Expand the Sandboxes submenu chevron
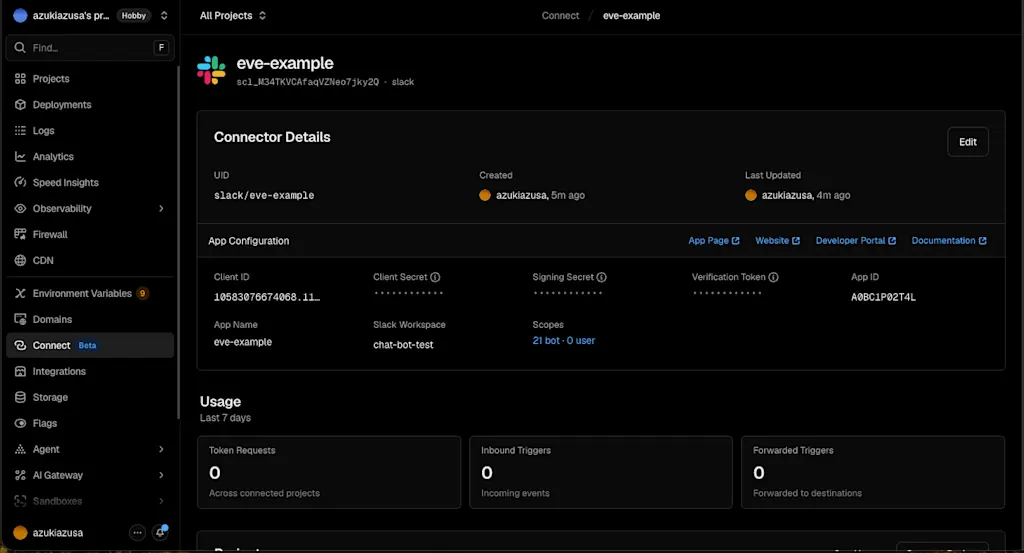This screenshot has width=1024, height=553. tap(161, 501)
